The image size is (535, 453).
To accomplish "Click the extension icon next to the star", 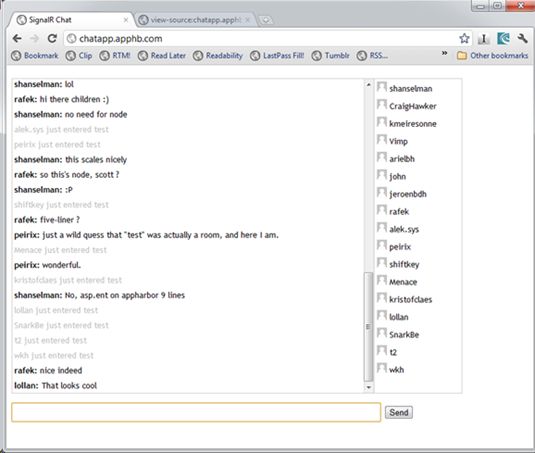I will pos(483,39).
